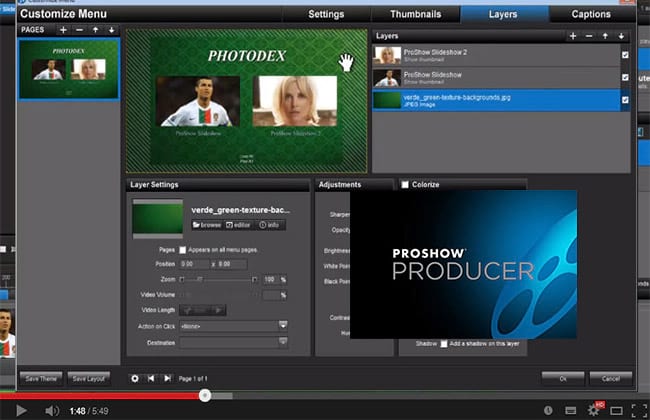Switch to the Thumbnails tab

[x=415, y=14]
